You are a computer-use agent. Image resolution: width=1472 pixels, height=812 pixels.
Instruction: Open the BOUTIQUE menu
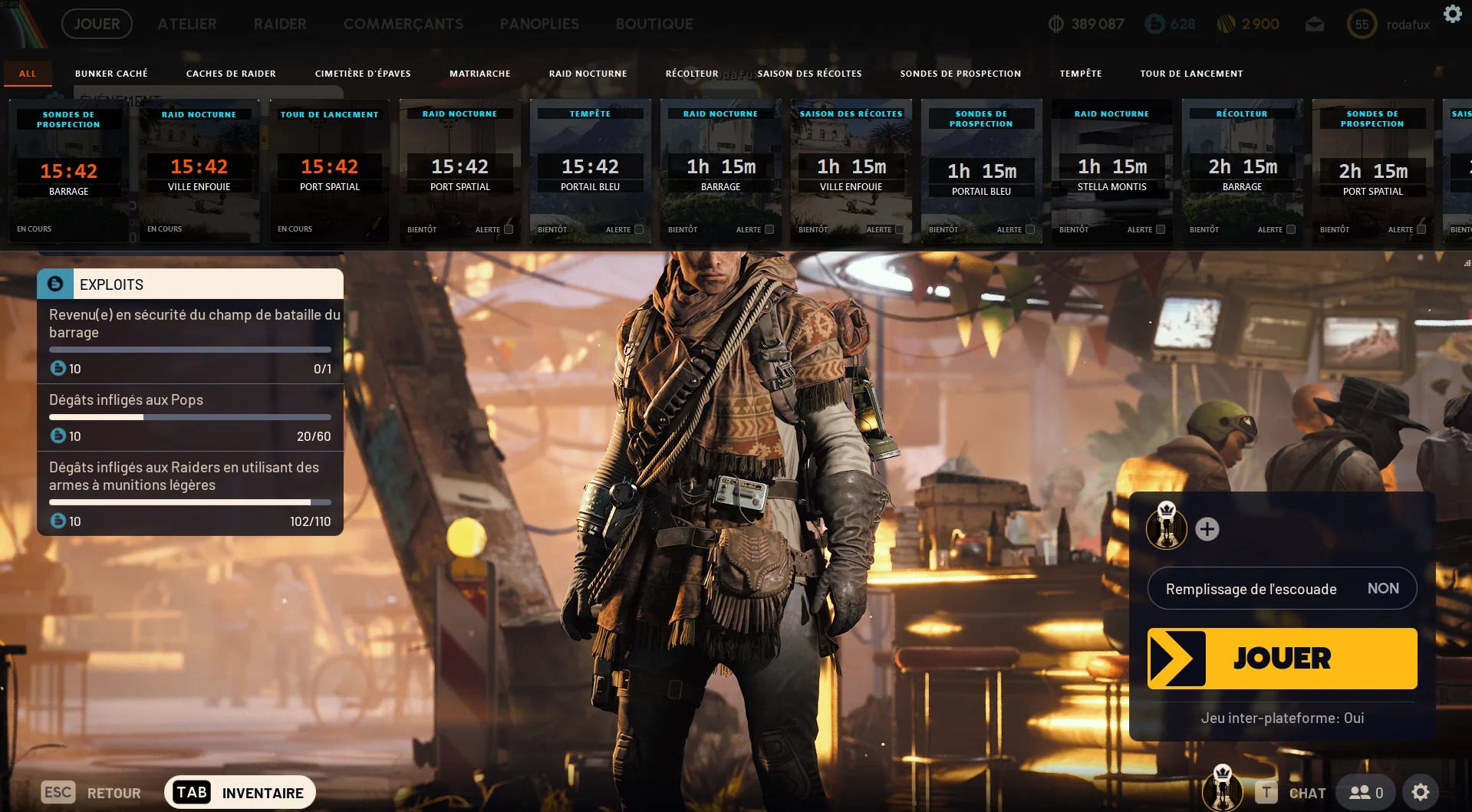click(654, 24)
